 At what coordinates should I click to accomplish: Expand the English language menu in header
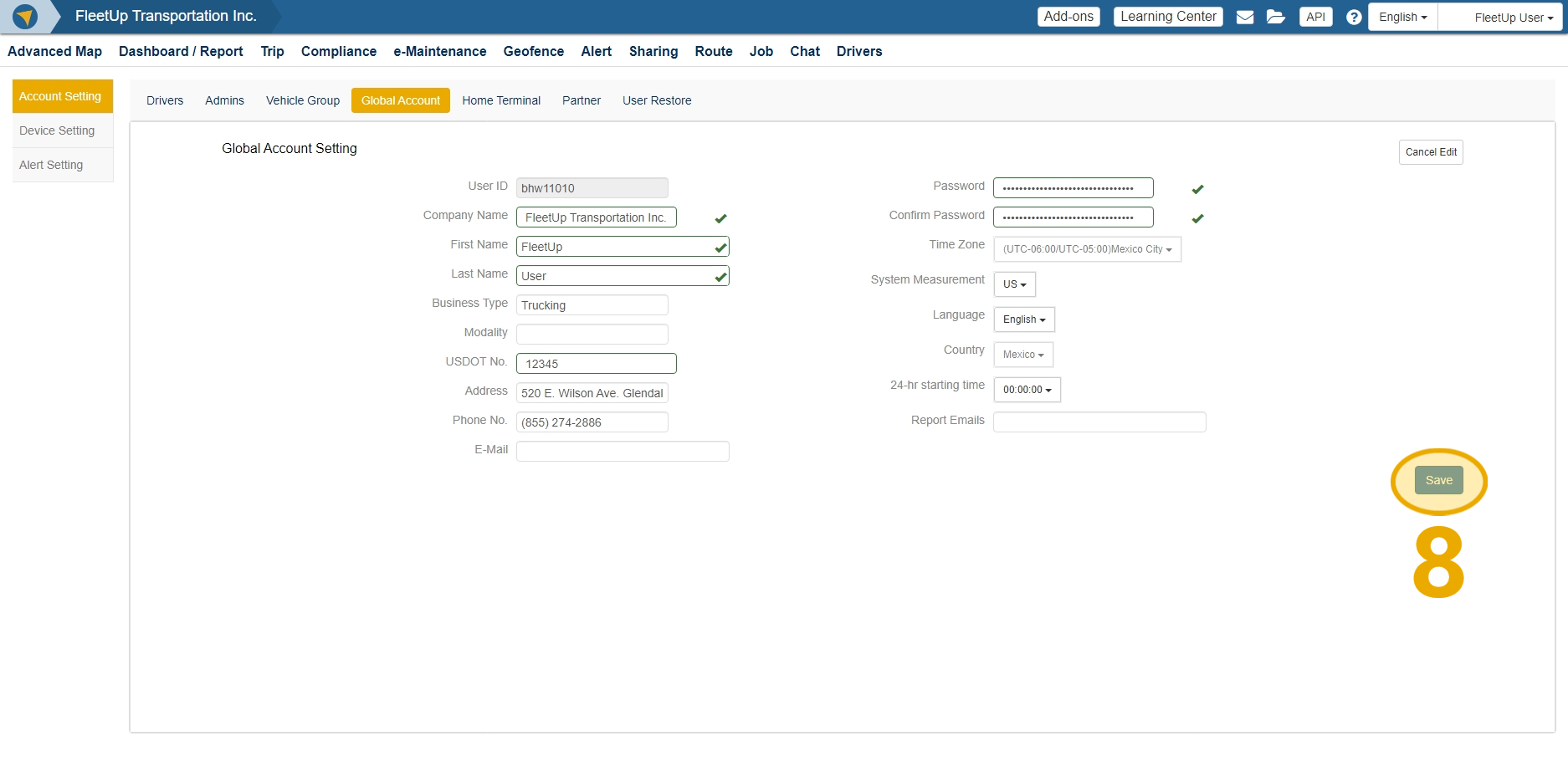tap(1403, 17)
